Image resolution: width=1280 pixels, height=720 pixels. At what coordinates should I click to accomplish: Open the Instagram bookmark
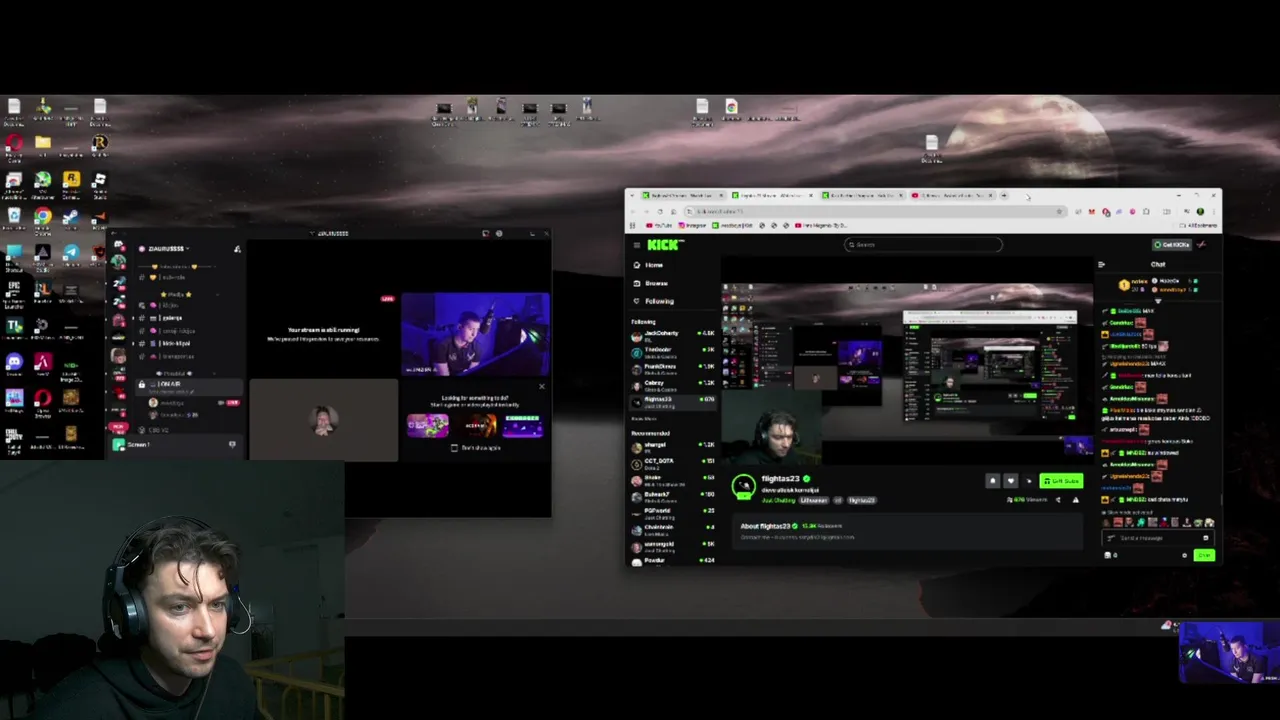tap(692, 225)
